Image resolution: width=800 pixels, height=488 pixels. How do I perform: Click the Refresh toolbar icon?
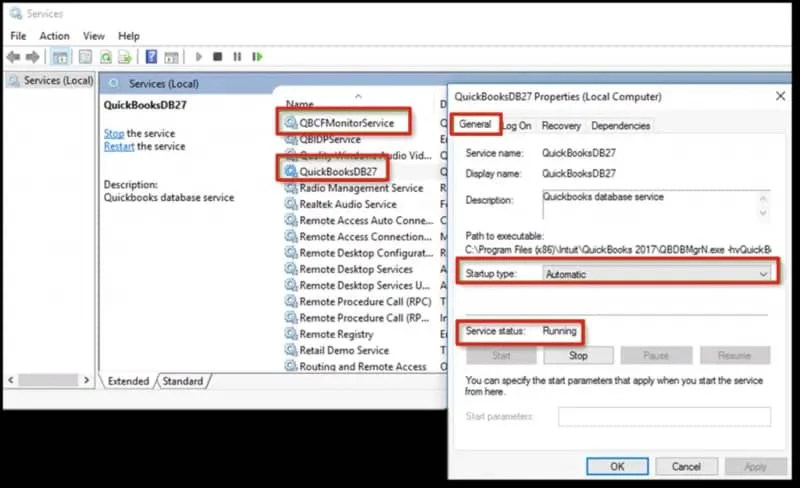(x=106, y=57)
